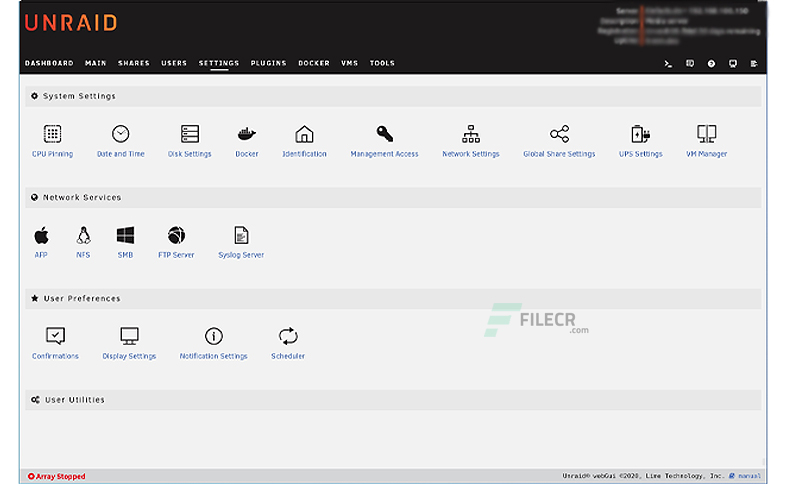The image size is (786, 484).
Task: Open the manual link in footer
Action: (x=749, y=476)
